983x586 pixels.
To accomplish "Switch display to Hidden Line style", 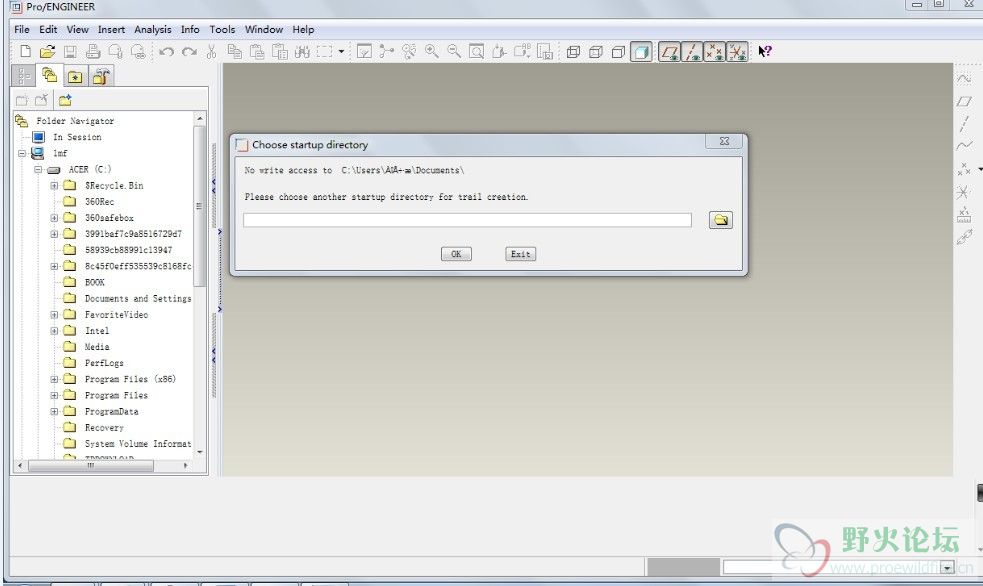I will 596,52.
